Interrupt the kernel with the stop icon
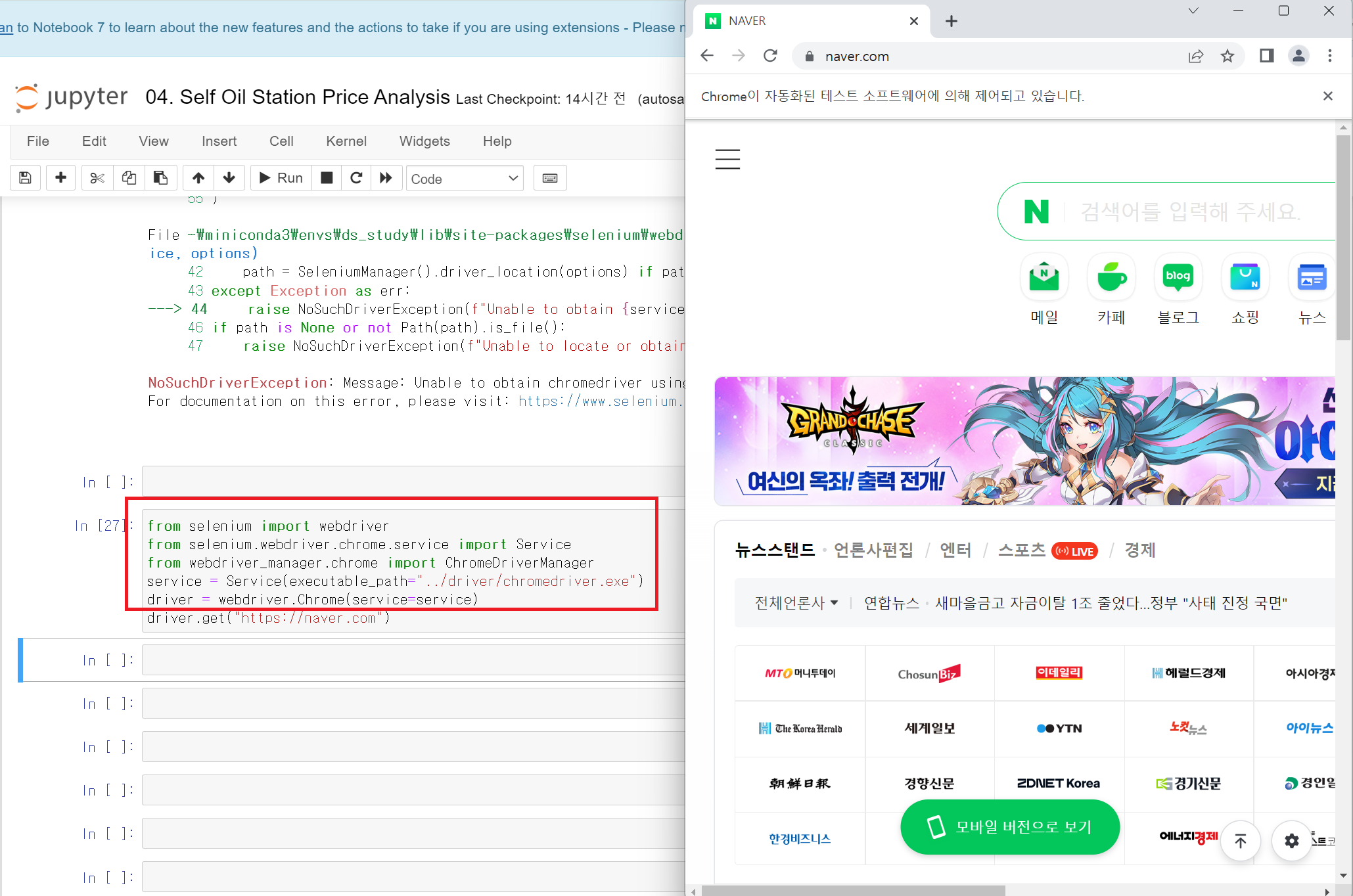This screenshot has width=1353, height=896. pyautogui.click(x=327, y=178)
